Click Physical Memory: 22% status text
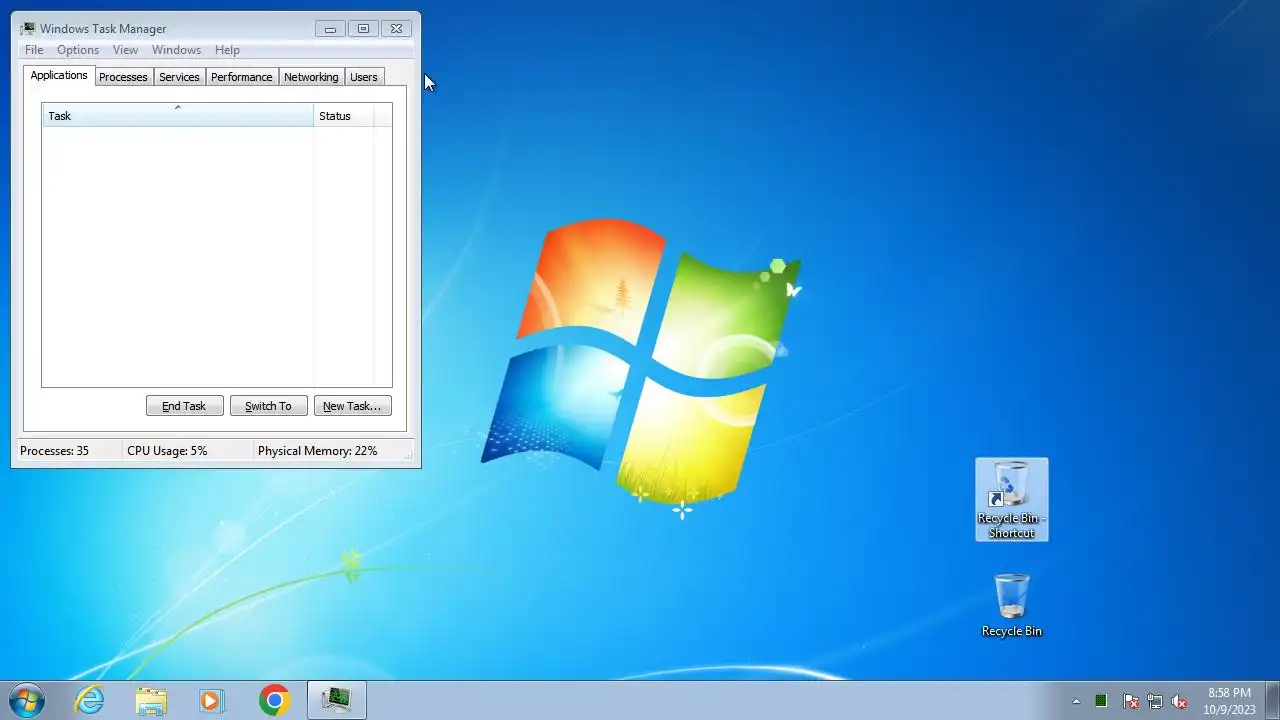 [x=318, y=451]
